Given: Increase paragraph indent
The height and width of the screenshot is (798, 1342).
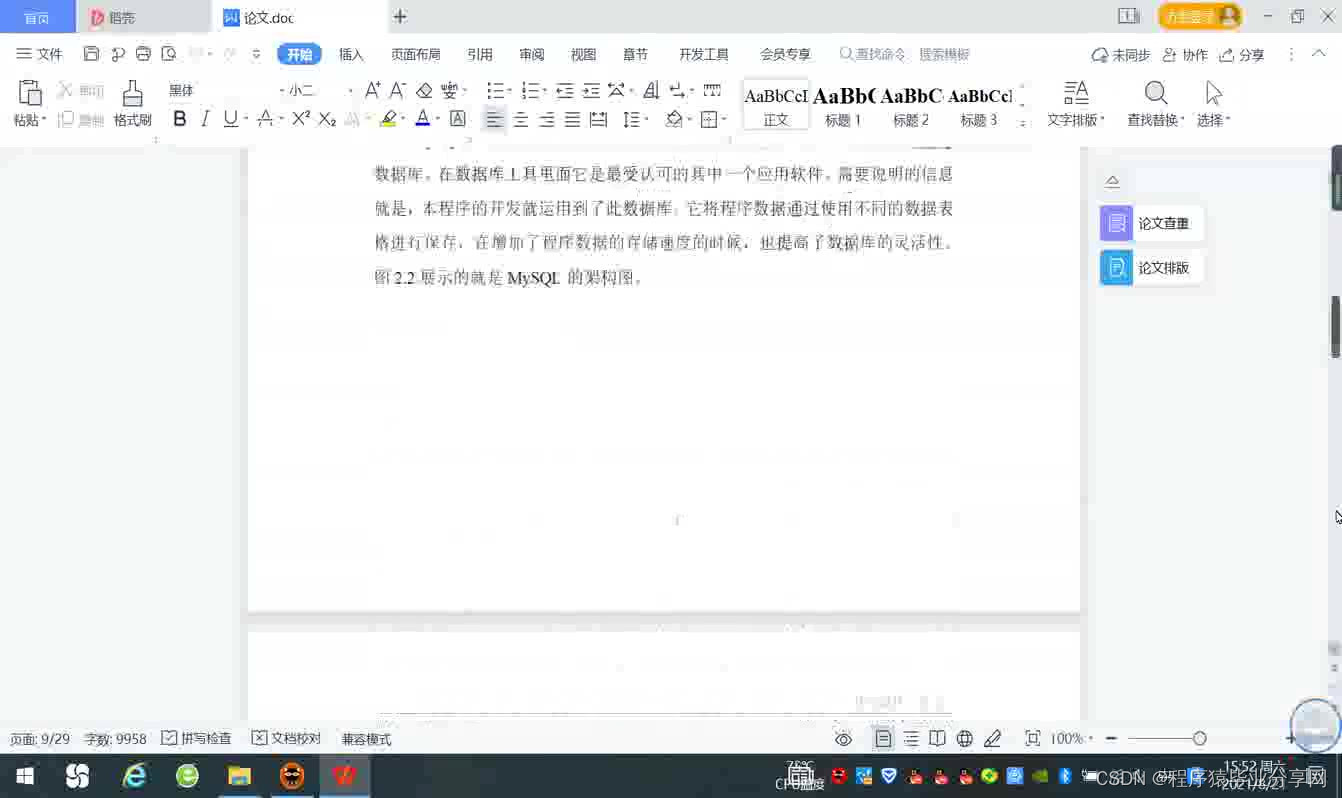Looking at the screenshot, I should [x=591, y=91].
